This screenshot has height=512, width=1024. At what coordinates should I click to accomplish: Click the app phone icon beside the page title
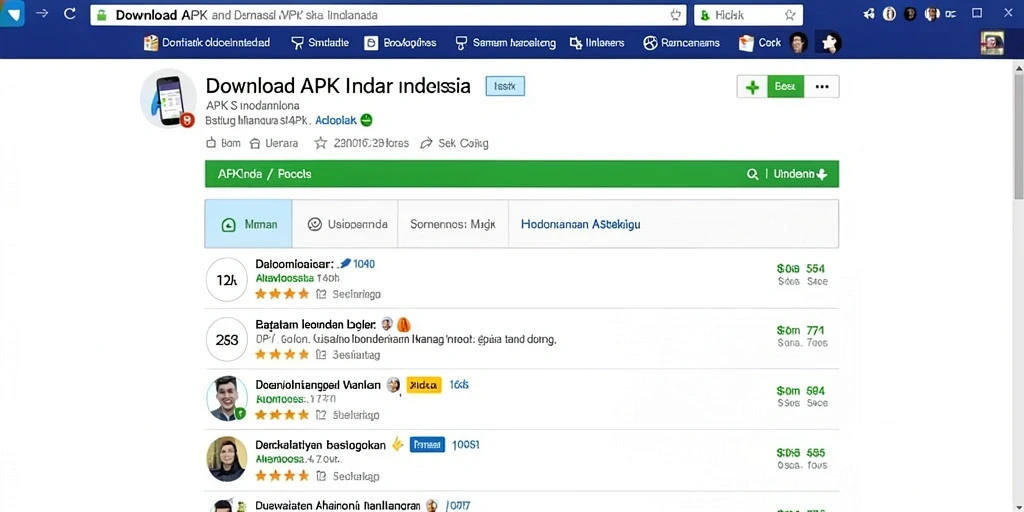point(168,98)
